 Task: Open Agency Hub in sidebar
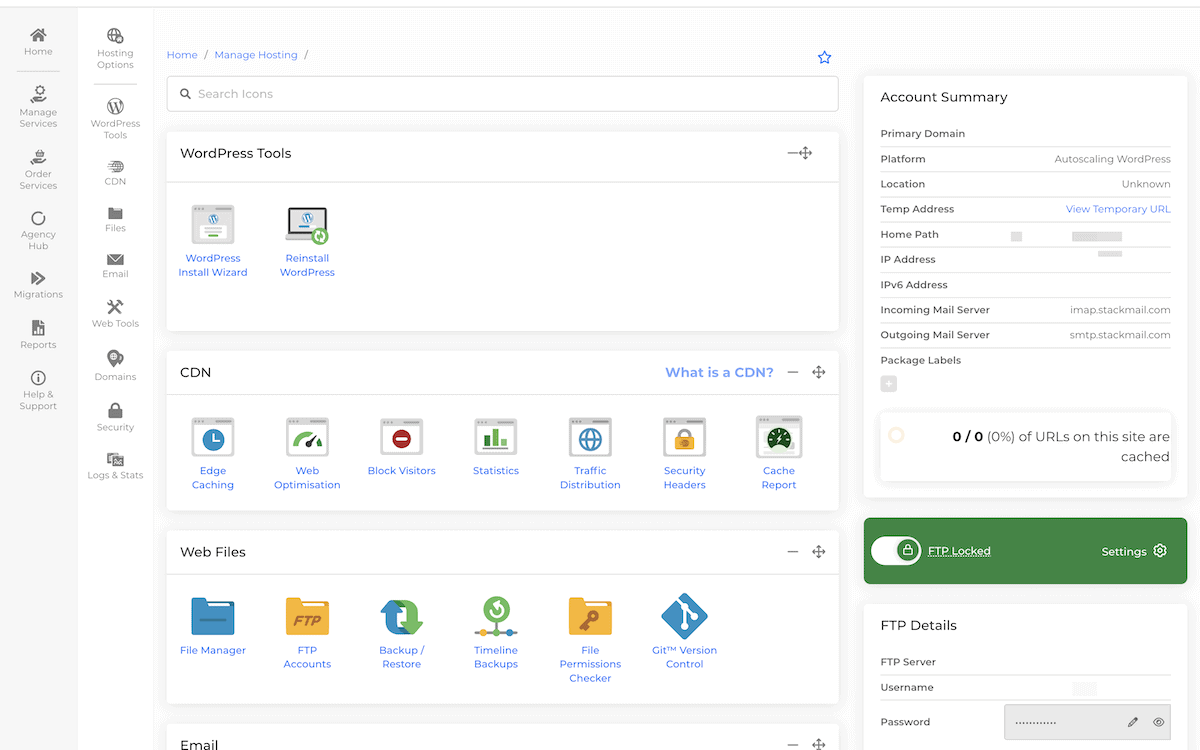tap(38, 231)
